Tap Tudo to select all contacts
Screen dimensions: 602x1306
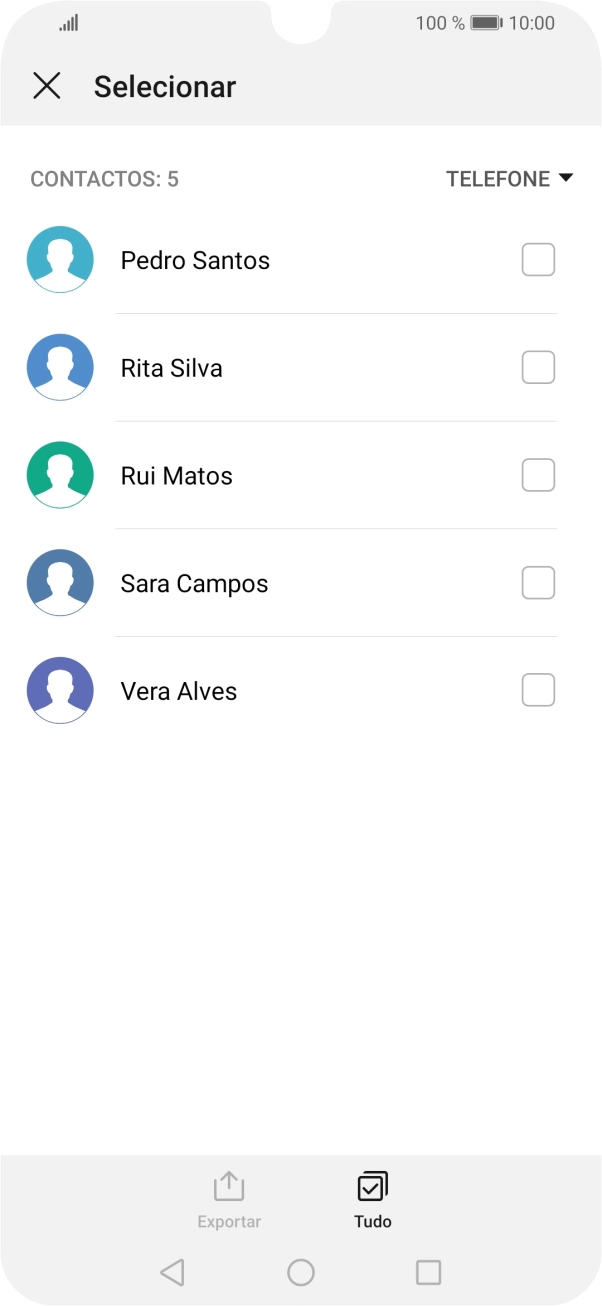point(371,1197)
